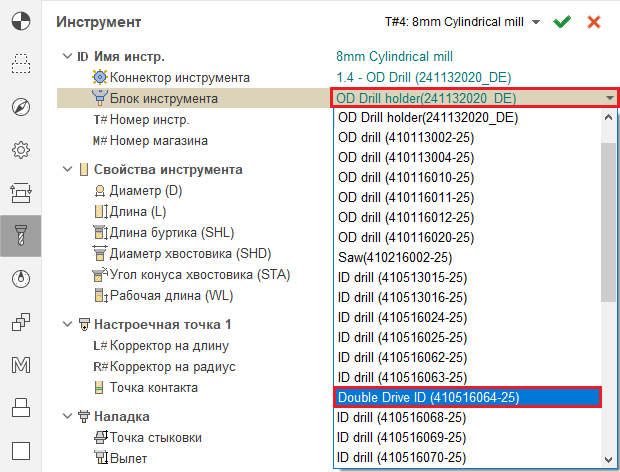
Task: Click the red X cancel icon
Action: click(594, 21)
